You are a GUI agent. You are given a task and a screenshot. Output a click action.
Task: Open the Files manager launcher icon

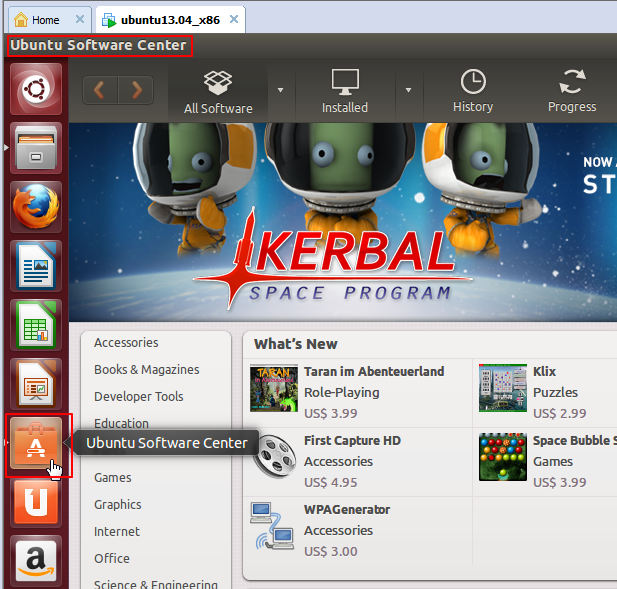point(36,148)
